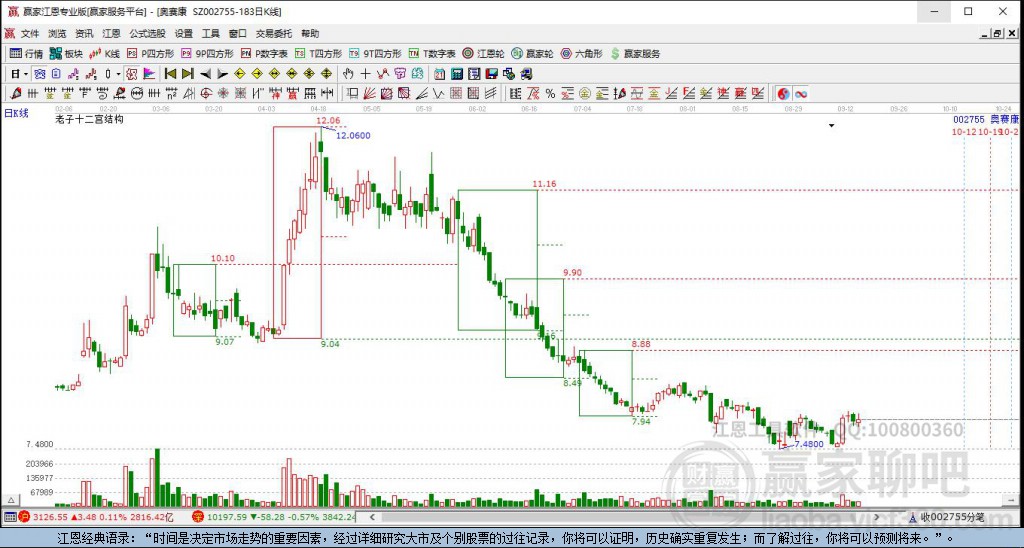The height and width of the screenshot is (548, 1024).
Task: Open 赢家服务 with the dollar icon
Action: (635, 54)
